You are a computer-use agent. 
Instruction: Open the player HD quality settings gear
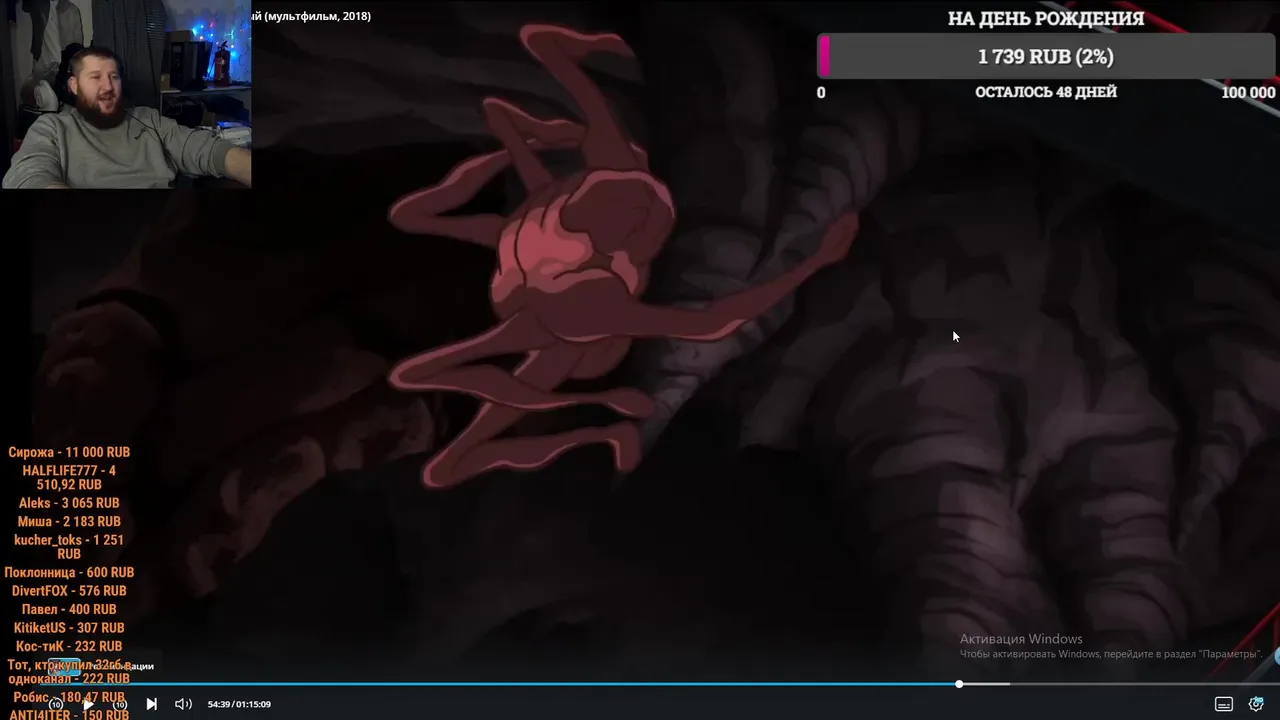1257,704
